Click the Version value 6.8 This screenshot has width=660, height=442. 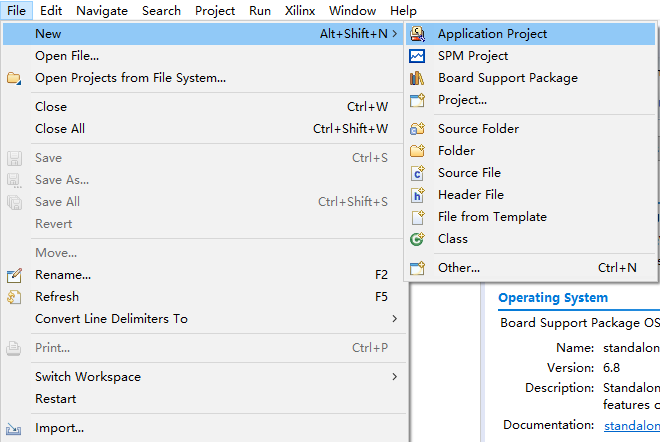tap(611, 368)
